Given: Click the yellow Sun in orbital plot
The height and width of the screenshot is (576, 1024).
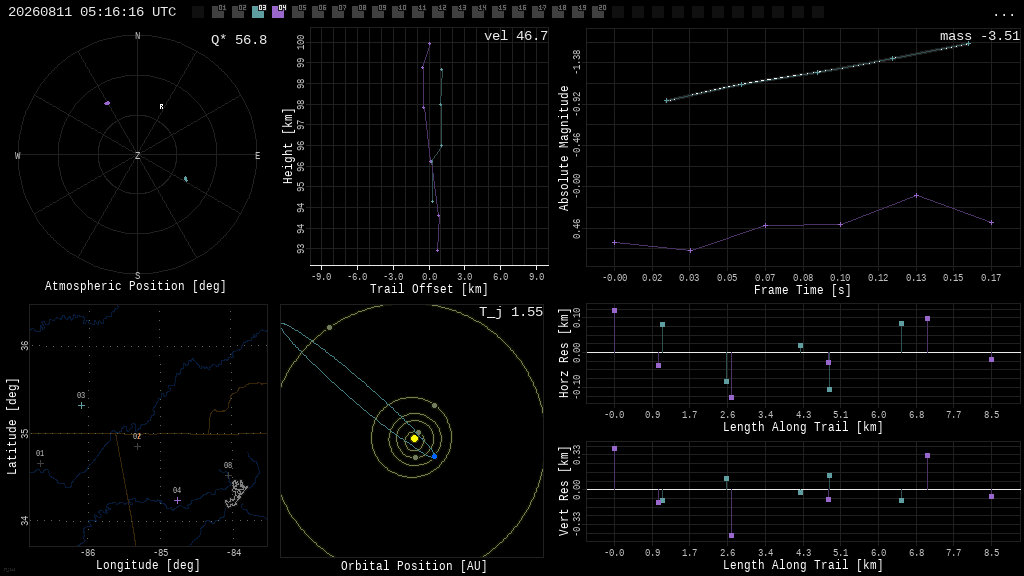Looking at the screenshot, I should [414, 438].
